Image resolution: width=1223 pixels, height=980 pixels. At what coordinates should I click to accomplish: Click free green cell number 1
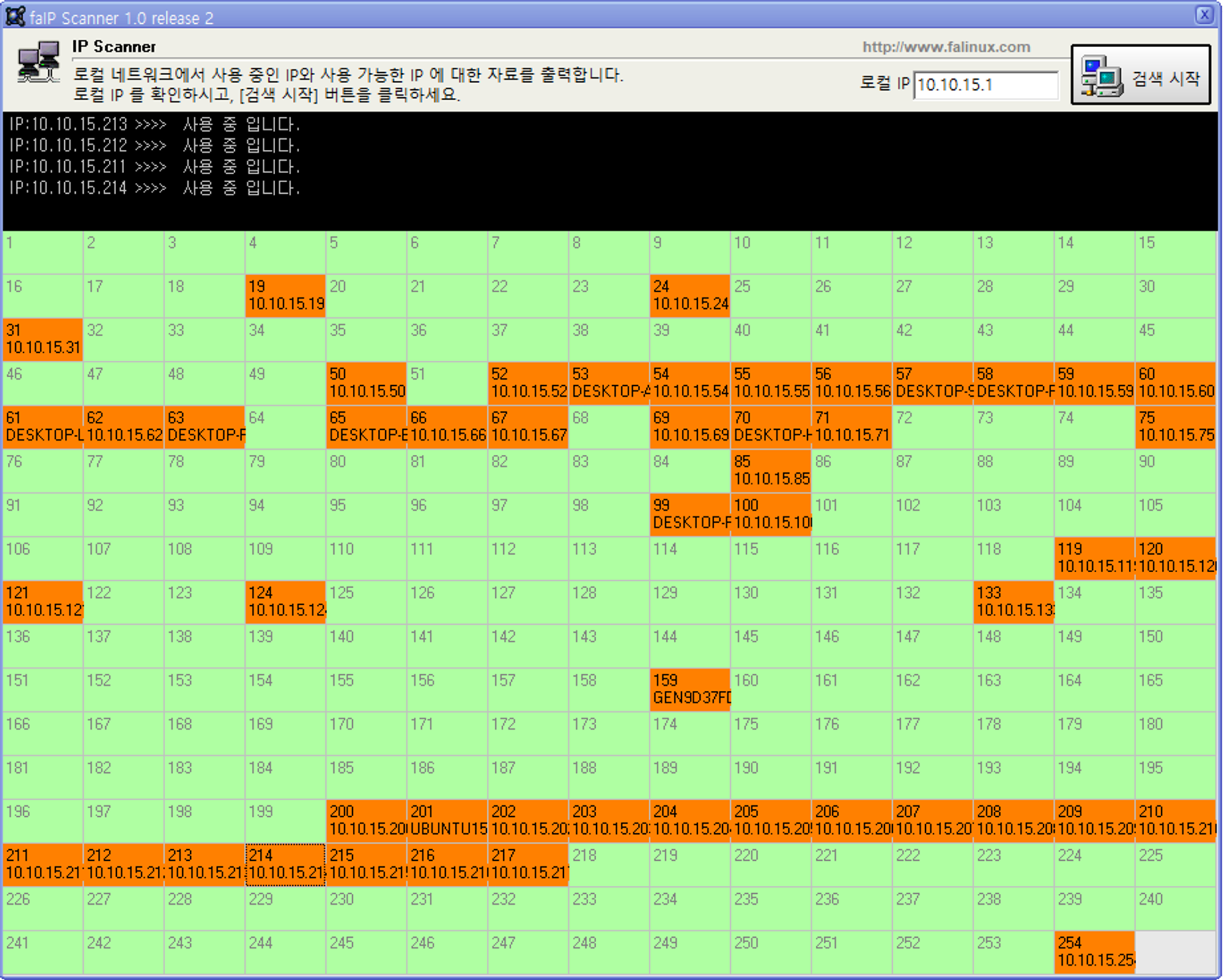coord(43,252)
